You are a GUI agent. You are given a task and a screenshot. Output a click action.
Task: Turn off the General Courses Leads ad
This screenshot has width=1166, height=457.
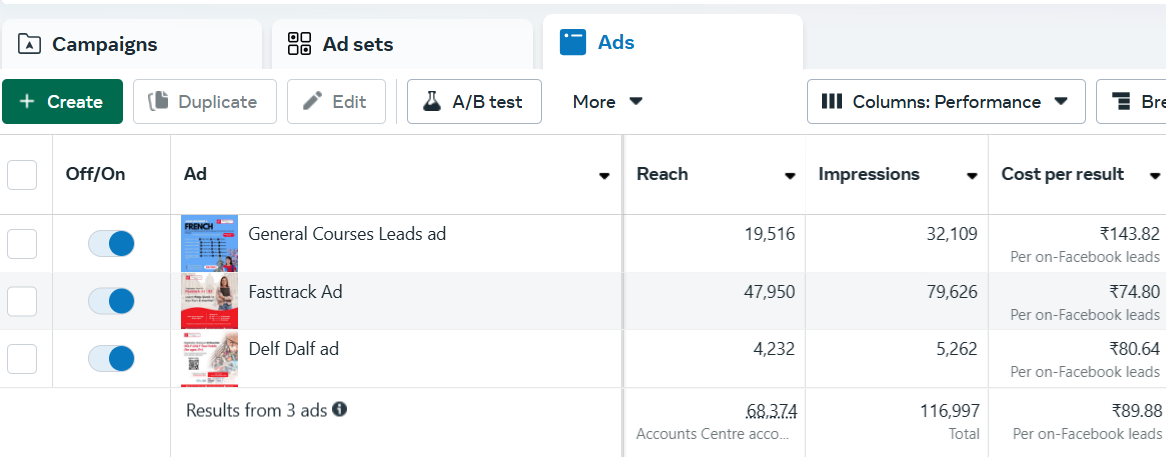coord(111,243)
